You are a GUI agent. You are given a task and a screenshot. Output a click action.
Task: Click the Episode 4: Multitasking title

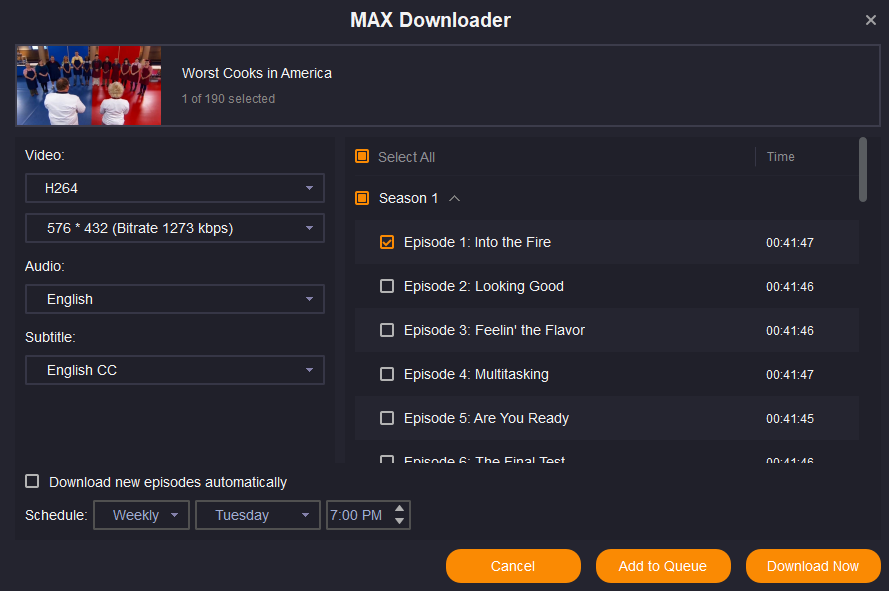[476, 374]
